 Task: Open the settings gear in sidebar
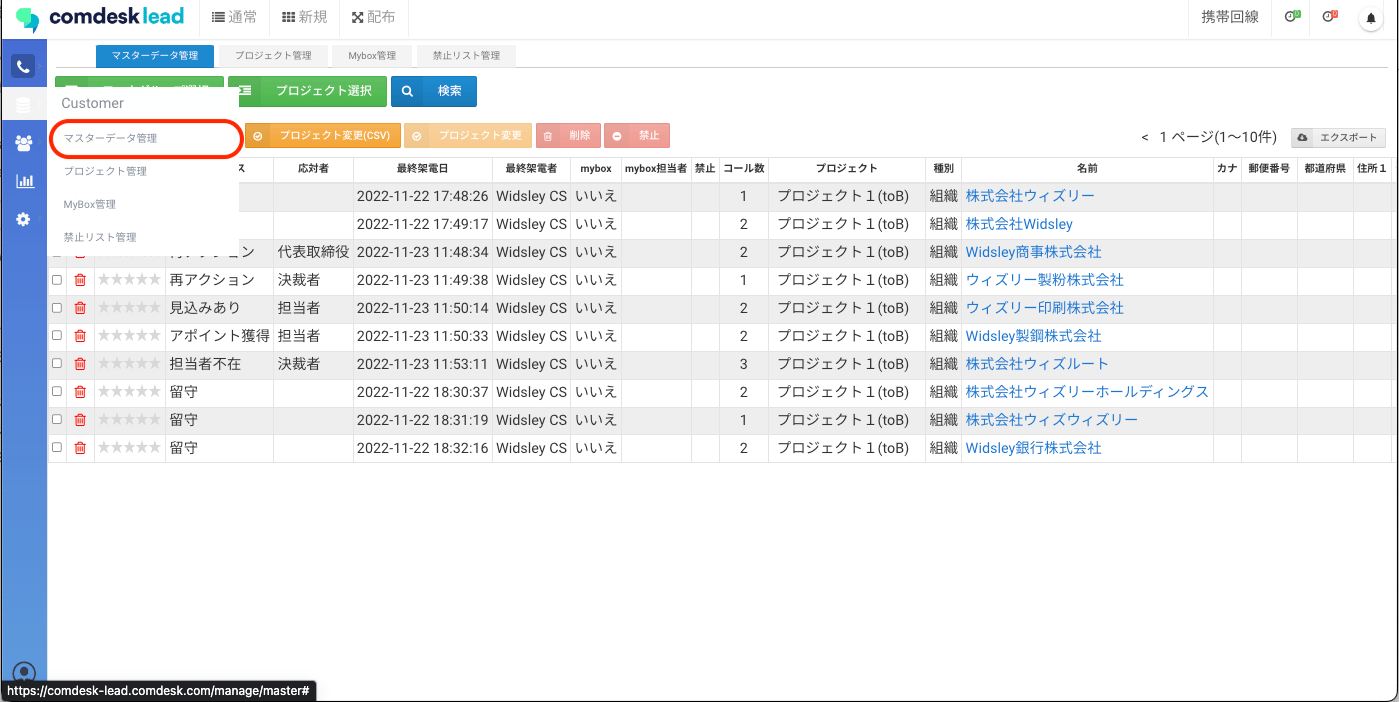[23, 219]
